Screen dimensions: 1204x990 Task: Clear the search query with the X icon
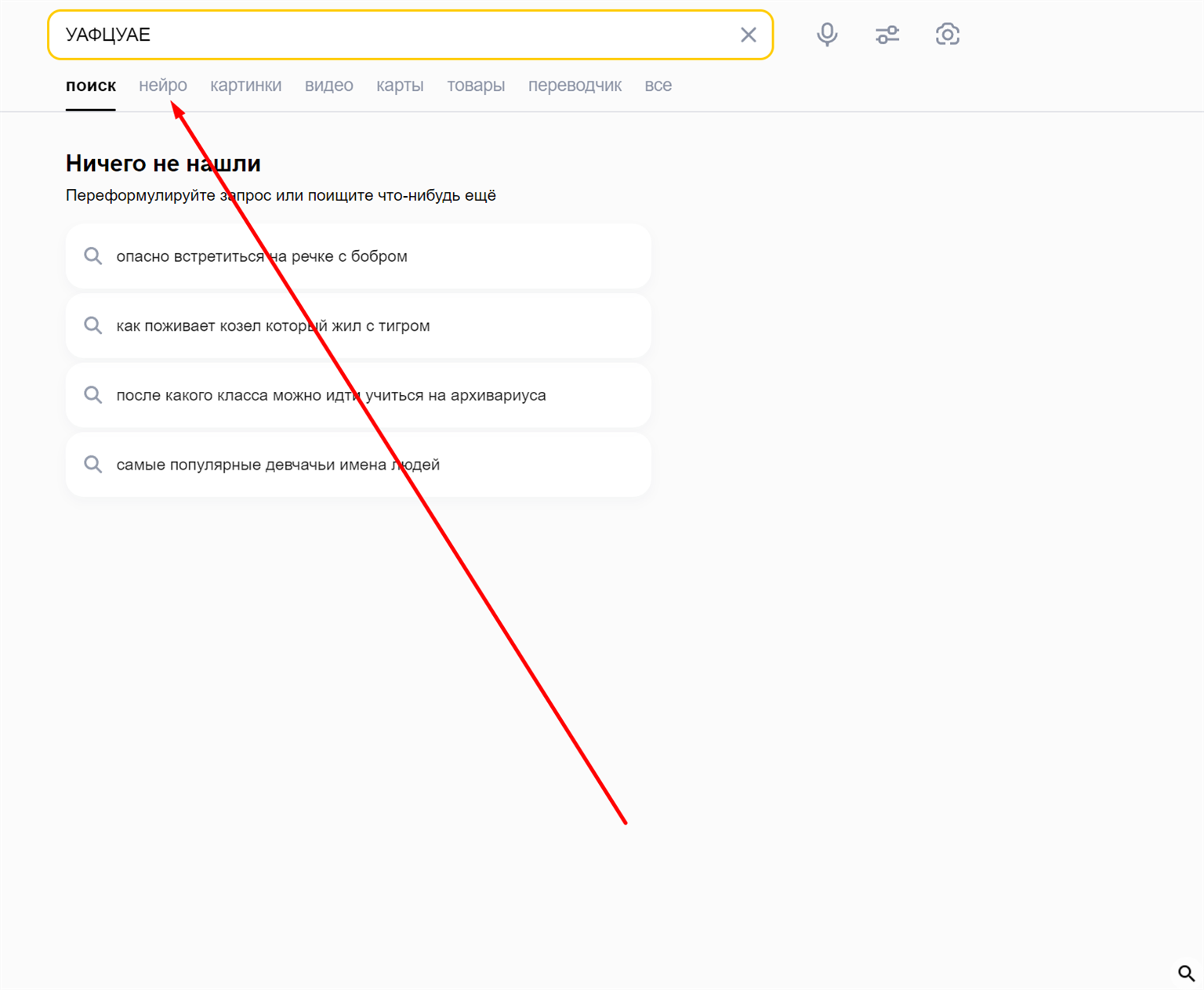click(748, 34)
